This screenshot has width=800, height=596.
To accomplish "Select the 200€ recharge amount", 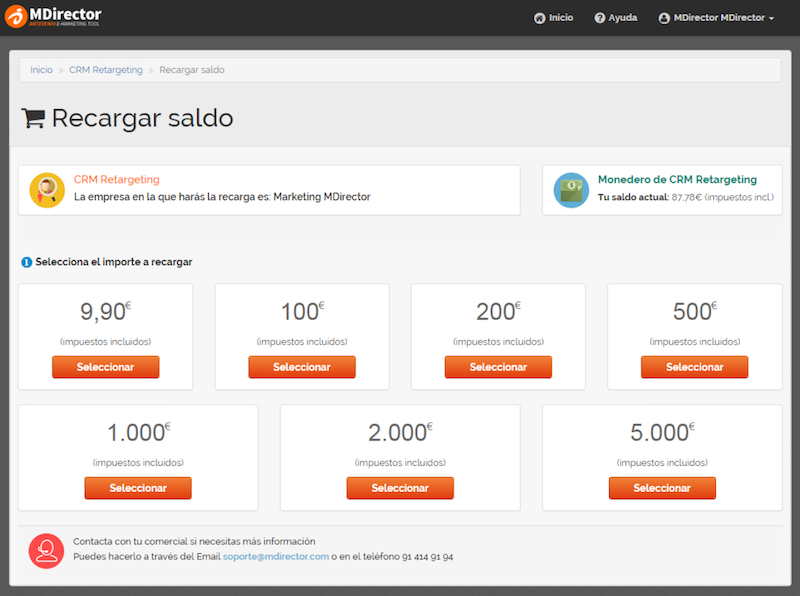I will (x=498, y=367).
